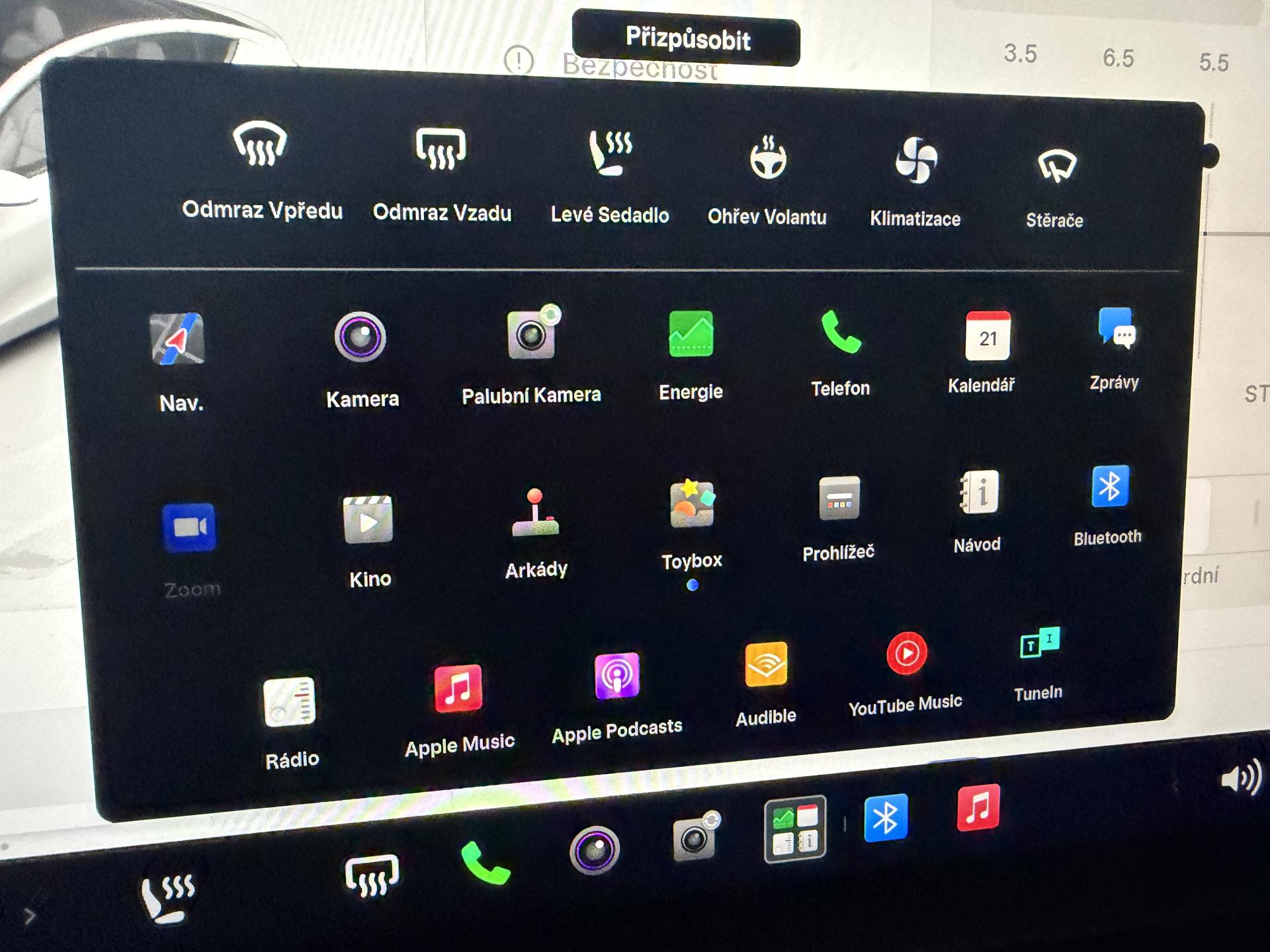Screen dimensions: 1270x952
Task: Open the camera from the bottom dock
Action: (x=594, y=850)
